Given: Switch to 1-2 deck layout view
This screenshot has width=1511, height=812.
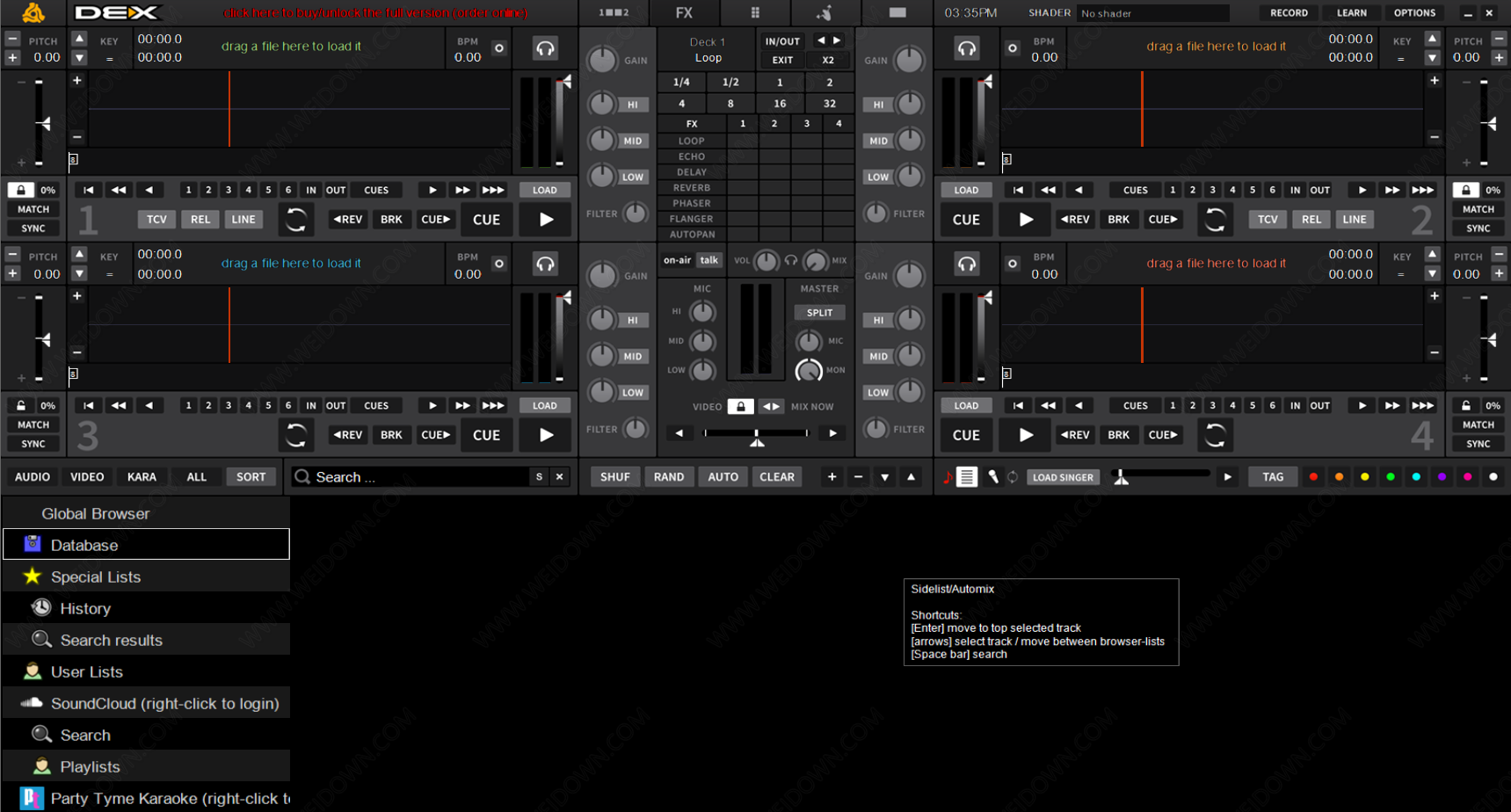Looking at the screenshot, I should [614, 12].
